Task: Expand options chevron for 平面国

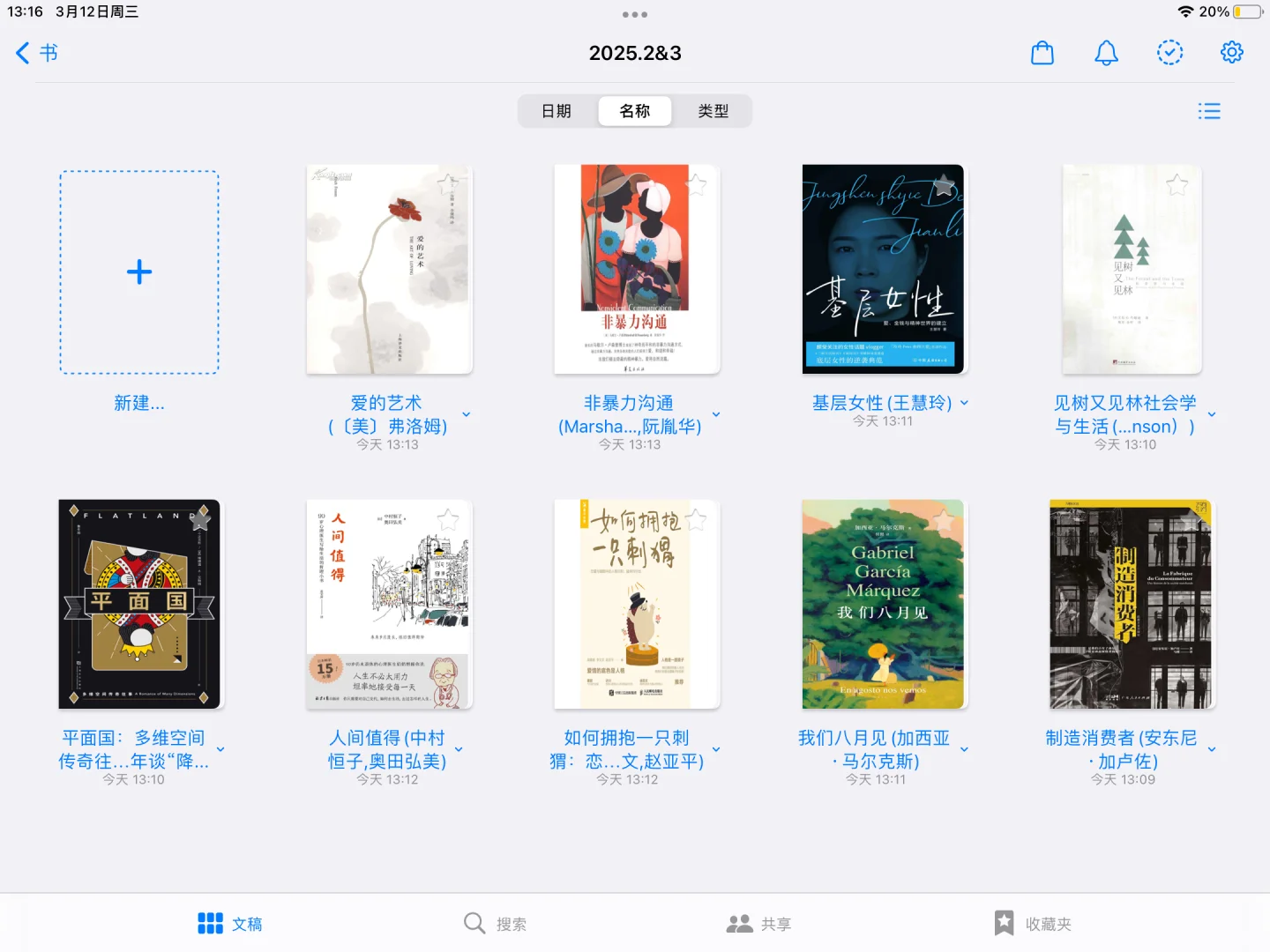Action: 220,749
